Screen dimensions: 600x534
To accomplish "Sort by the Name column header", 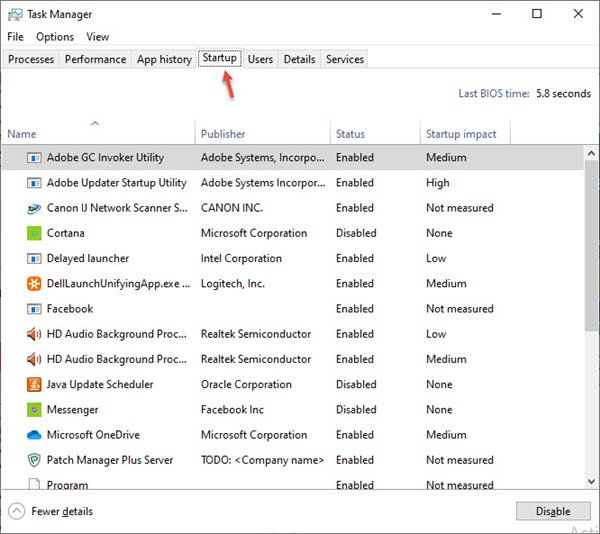I will 22,134.
